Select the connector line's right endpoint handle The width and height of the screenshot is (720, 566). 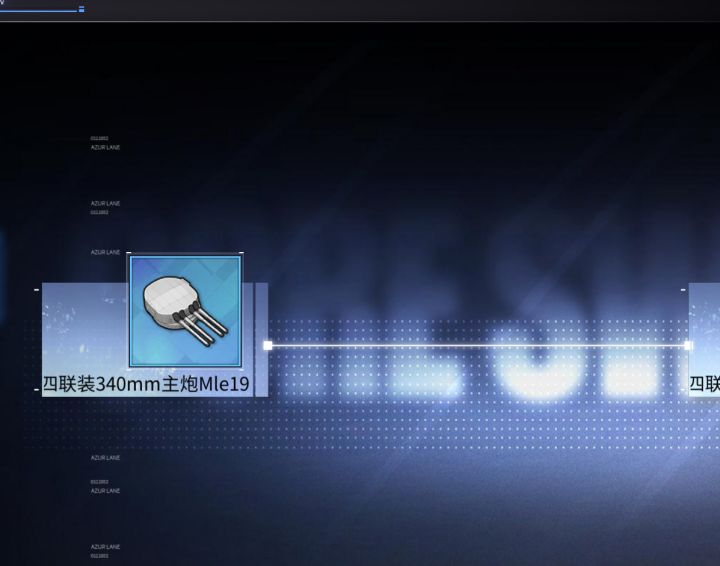click(688, 345)
